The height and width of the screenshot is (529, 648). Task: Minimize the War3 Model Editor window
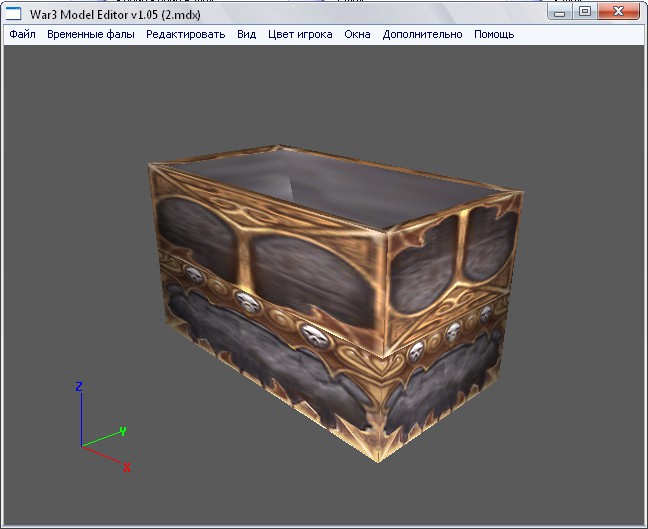(x=560, y=12)
